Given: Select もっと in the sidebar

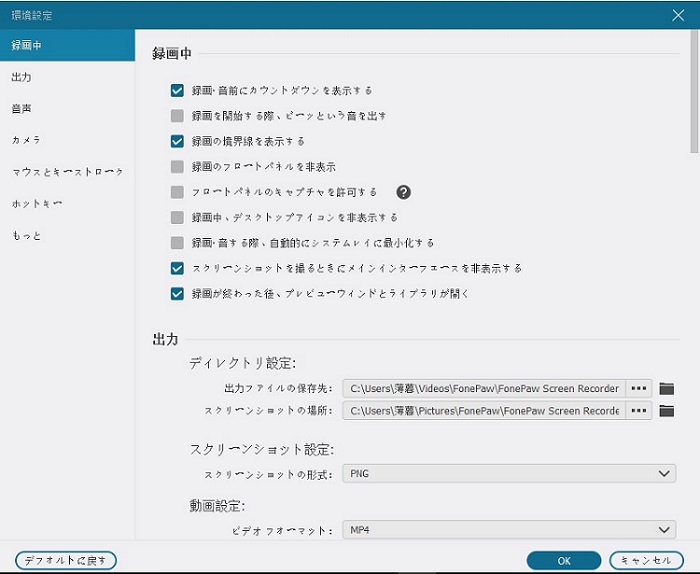Looking at the screenshot, I should (67, 236).
